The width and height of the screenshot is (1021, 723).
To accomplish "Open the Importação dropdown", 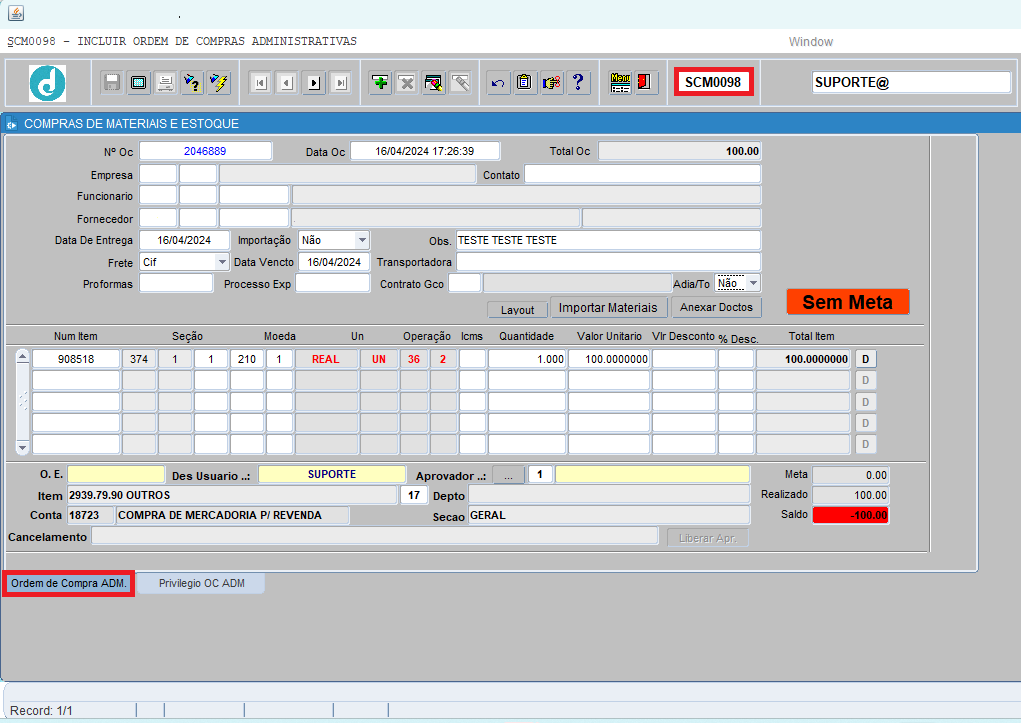I will 362,240.
